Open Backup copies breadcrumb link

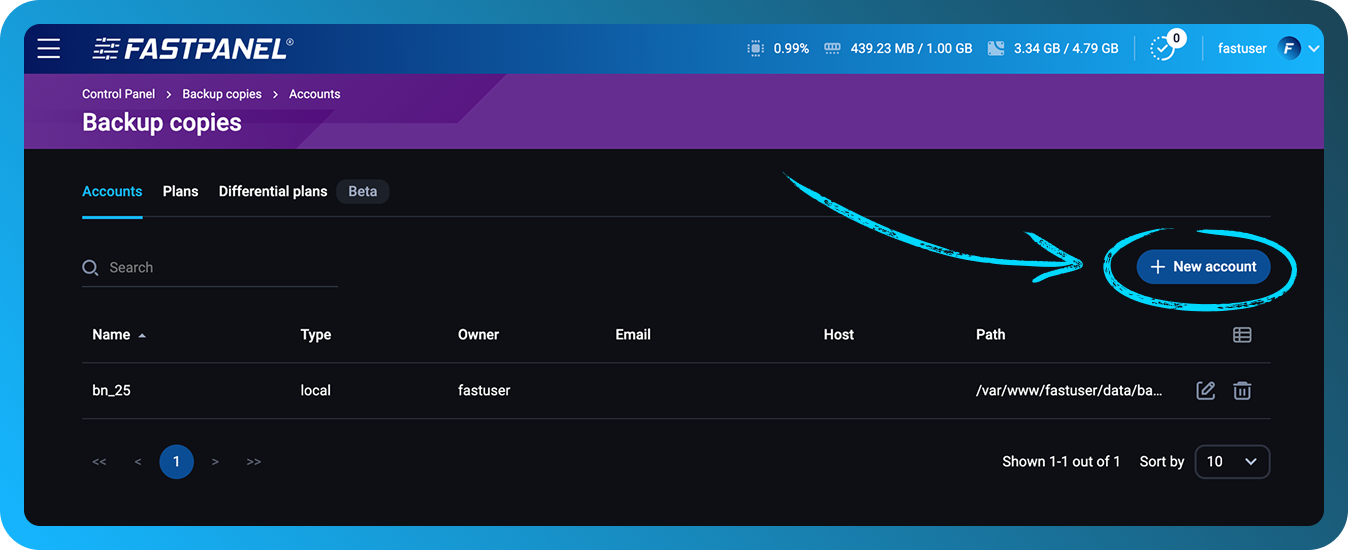pos(222,94)
